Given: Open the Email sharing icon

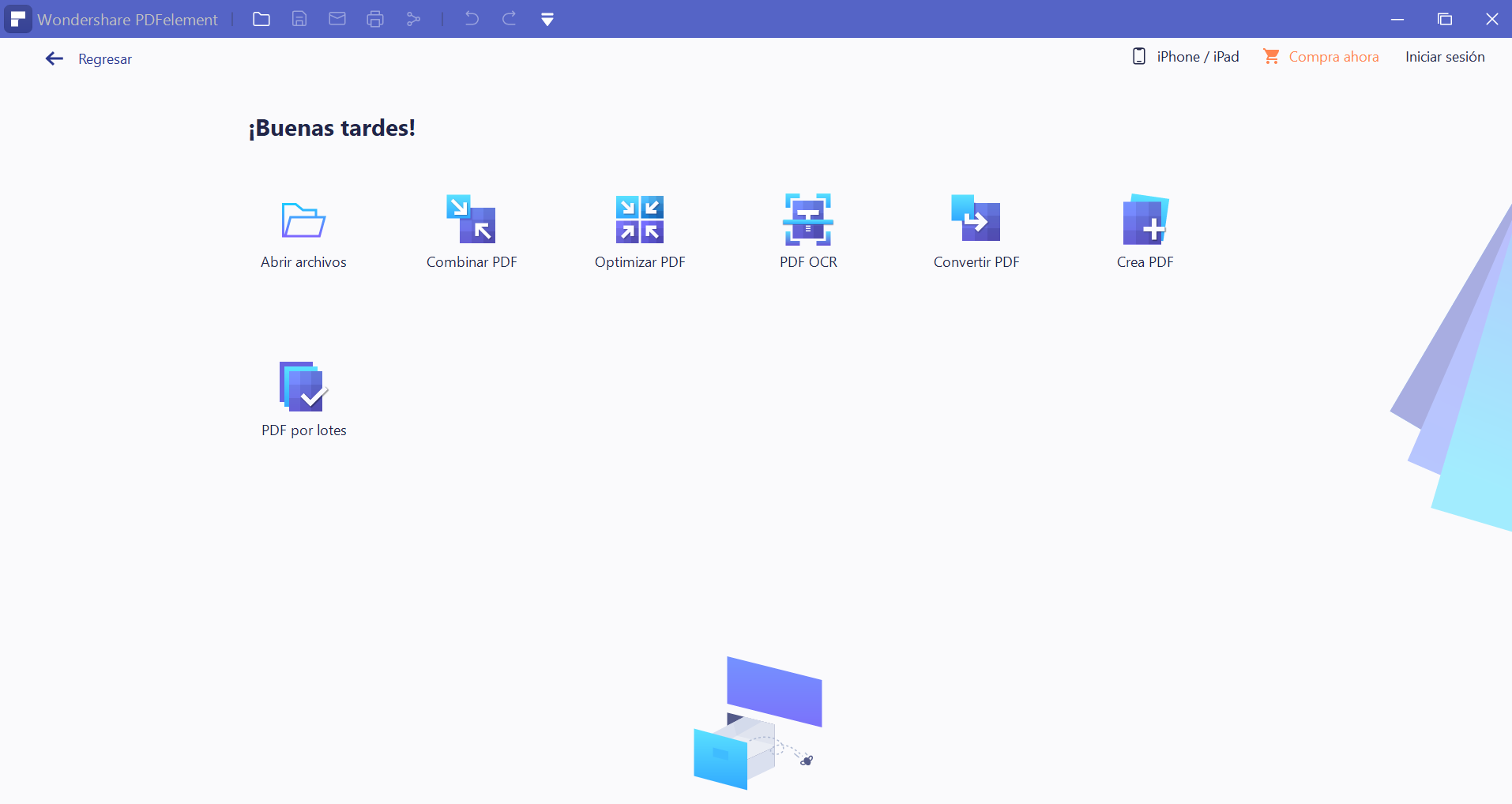Looking at the screenshot, I should pos(337,19).
